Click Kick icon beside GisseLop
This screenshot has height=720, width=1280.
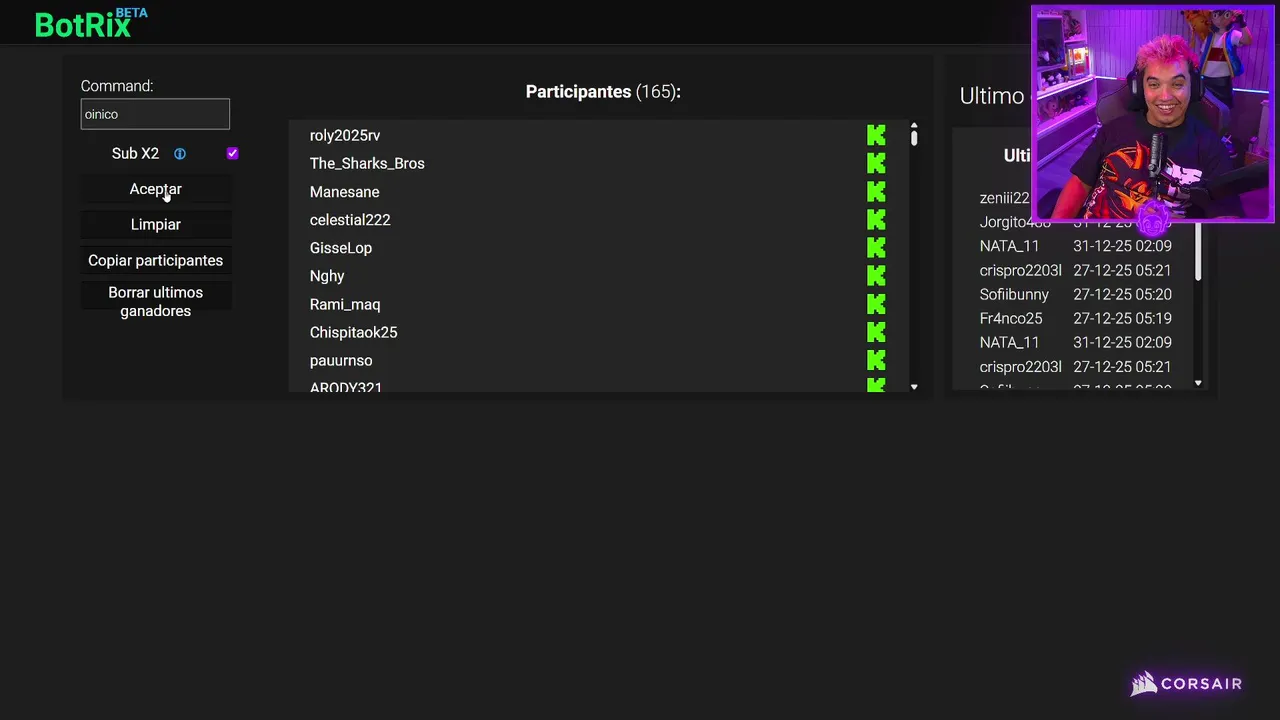coord(876,247)
